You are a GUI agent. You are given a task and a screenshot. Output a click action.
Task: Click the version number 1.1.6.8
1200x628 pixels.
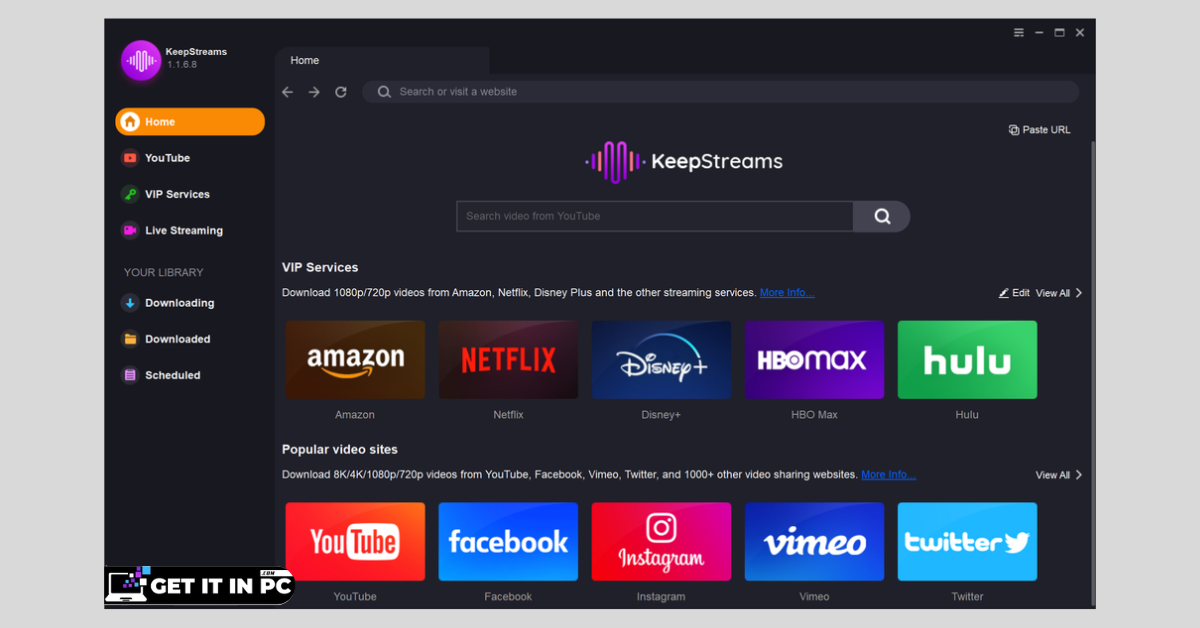[182, 65]
